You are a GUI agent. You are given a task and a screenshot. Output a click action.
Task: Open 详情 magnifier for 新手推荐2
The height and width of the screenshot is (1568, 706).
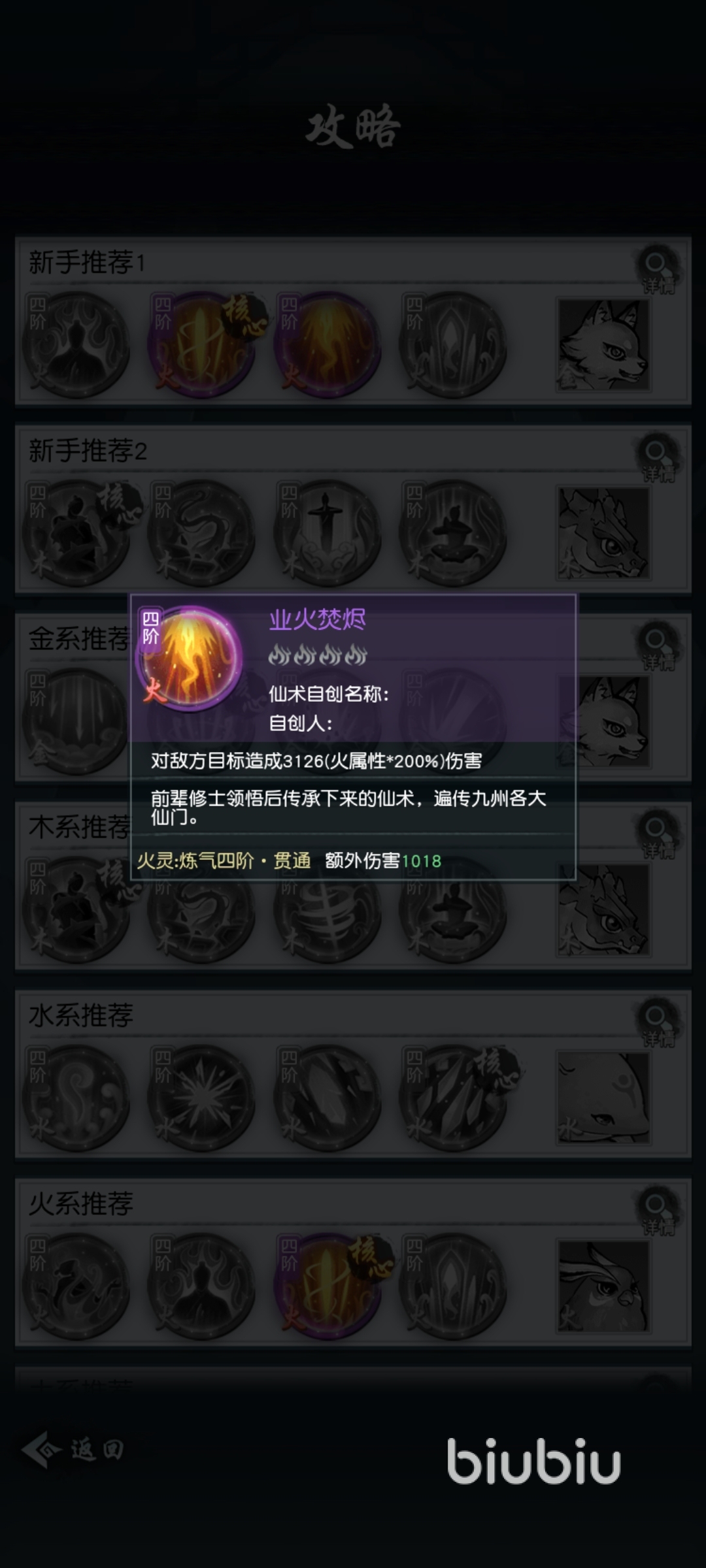(658, 457)
